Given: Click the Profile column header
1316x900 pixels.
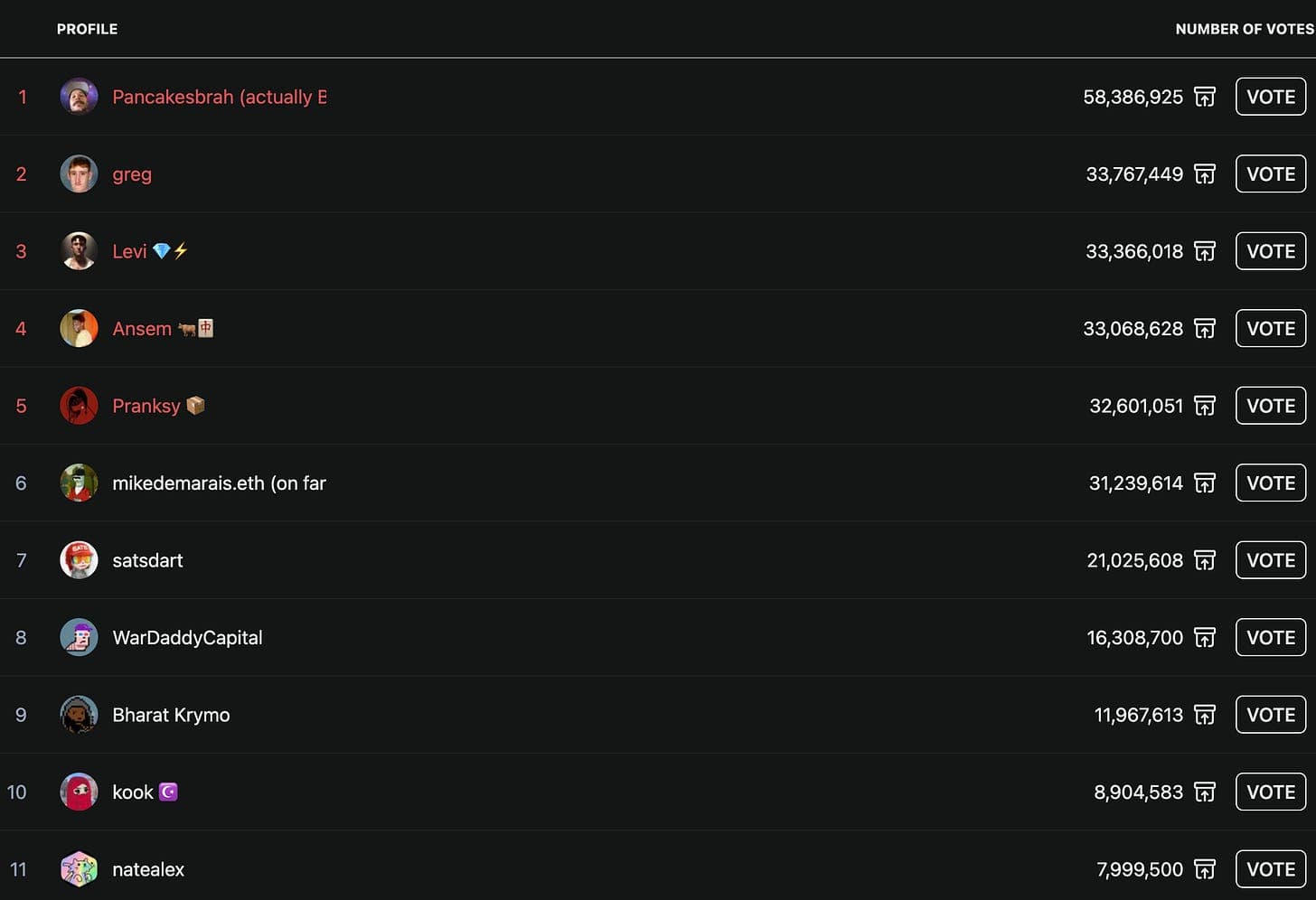Looking at the screenshot, I should [x=87, y=29].
